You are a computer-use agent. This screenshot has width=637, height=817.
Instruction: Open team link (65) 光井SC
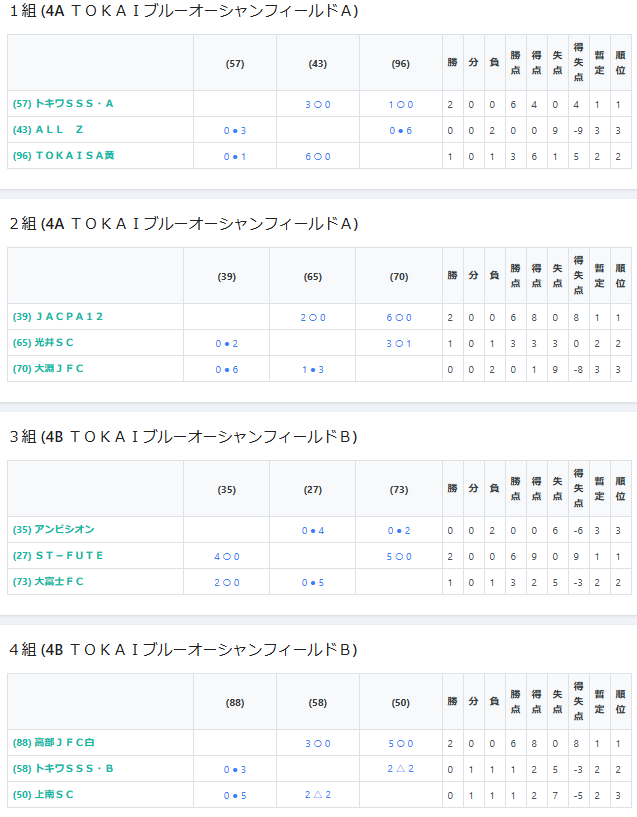[43, 343]
